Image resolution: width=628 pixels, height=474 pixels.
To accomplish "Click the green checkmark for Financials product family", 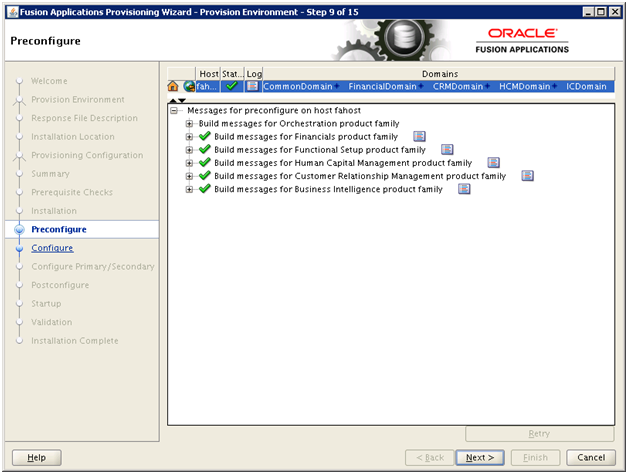I will coord(205,136).
